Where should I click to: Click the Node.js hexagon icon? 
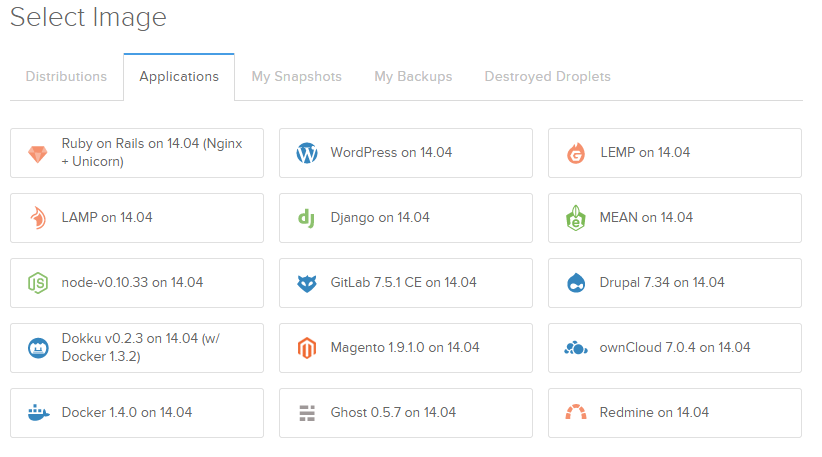38,283
